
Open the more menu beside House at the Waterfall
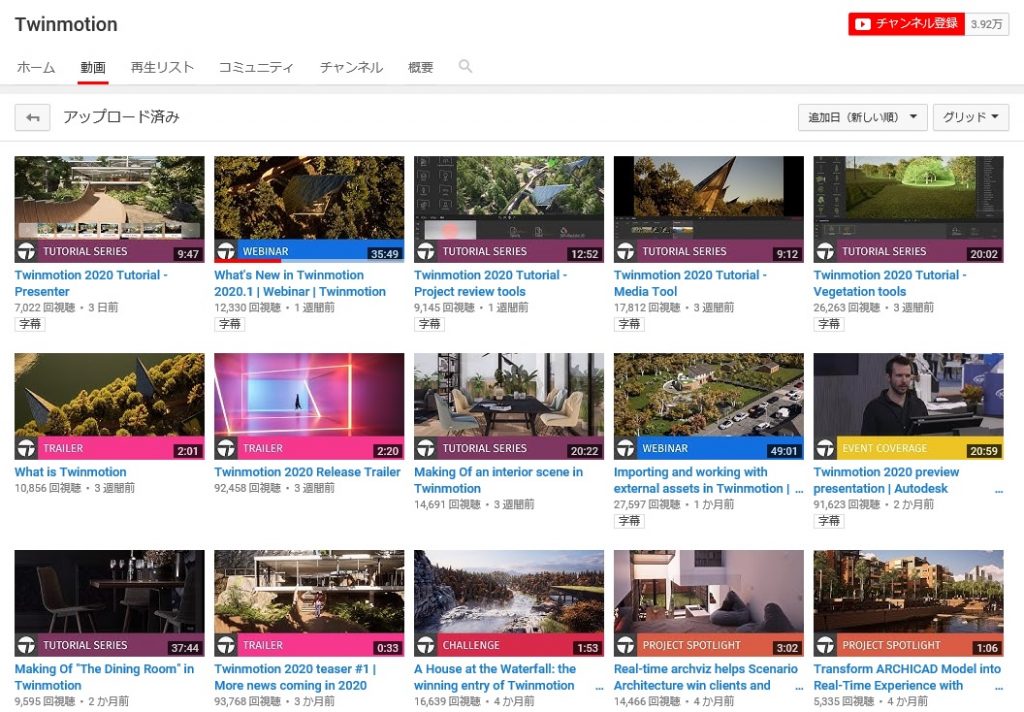[x=600, y=687]
